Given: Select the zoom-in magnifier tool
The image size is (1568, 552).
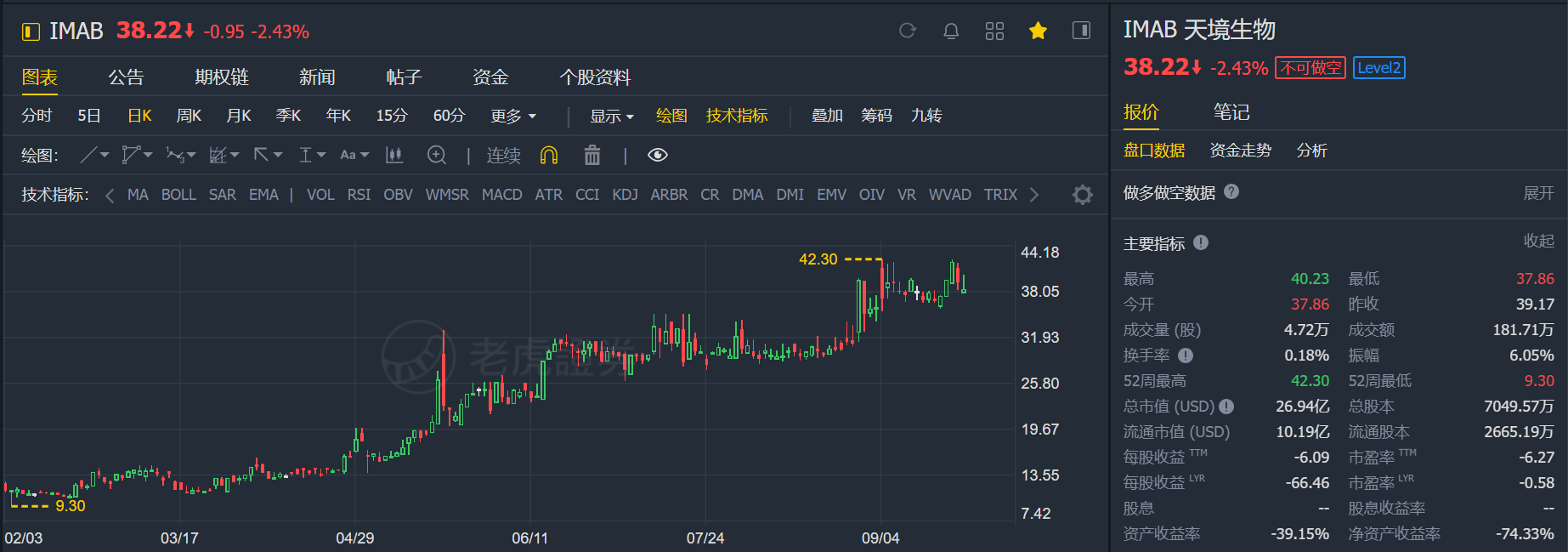Looking at the screenshot, I should coord(437,155).
